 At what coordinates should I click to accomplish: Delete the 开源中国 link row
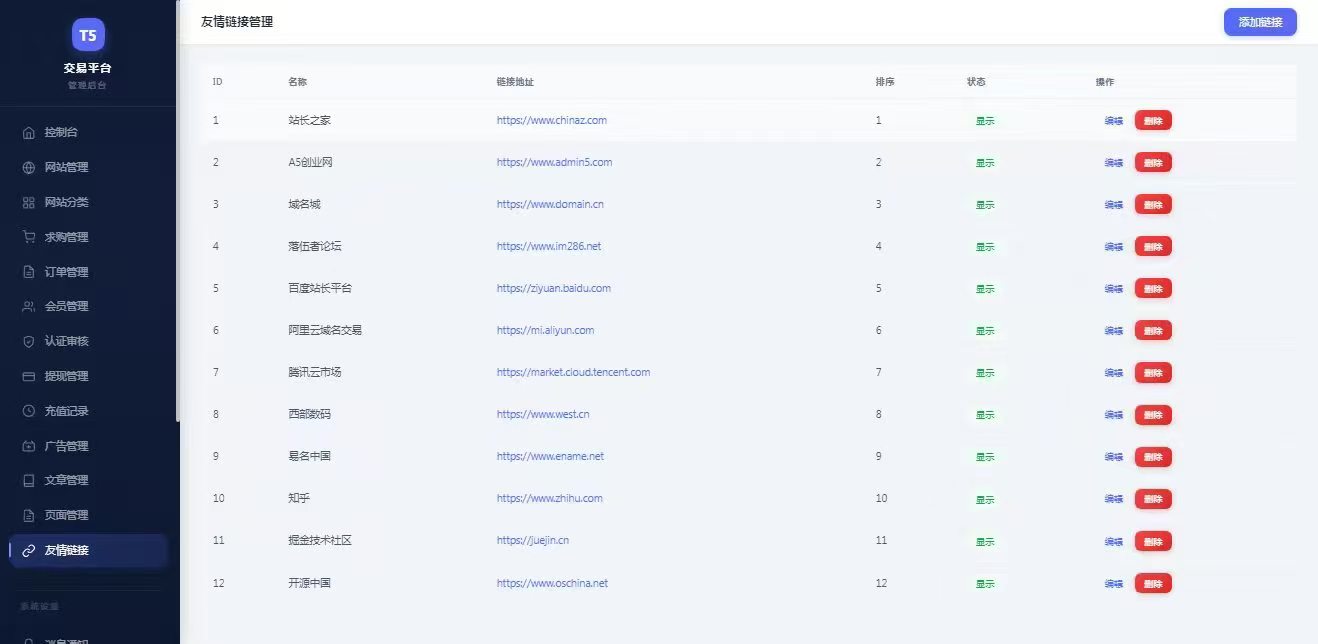[x=1153, y=583]
